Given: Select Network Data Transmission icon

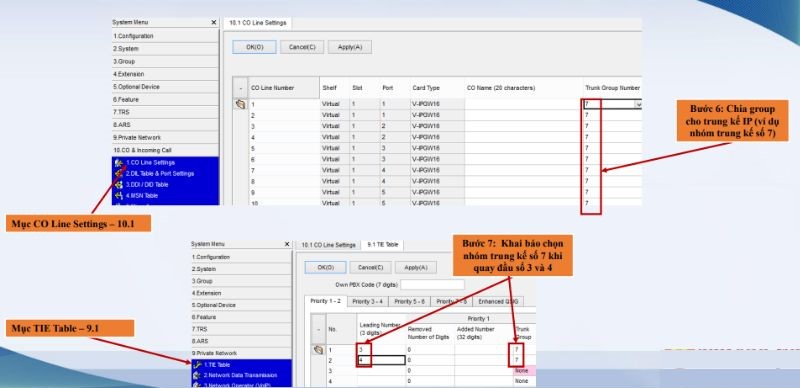Looking at the screenshot, I should [197, 375].
